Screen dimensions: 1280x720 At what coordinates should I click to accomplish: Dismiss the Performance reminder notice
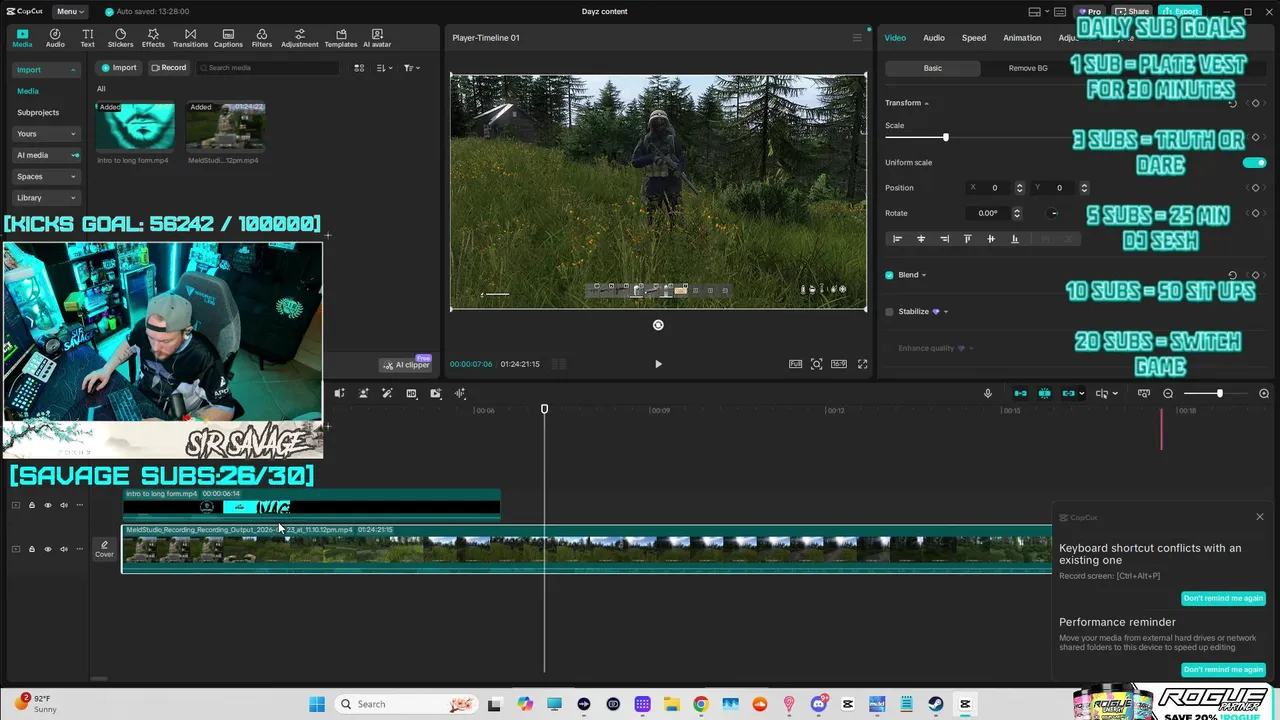(x=1223, y=670)
